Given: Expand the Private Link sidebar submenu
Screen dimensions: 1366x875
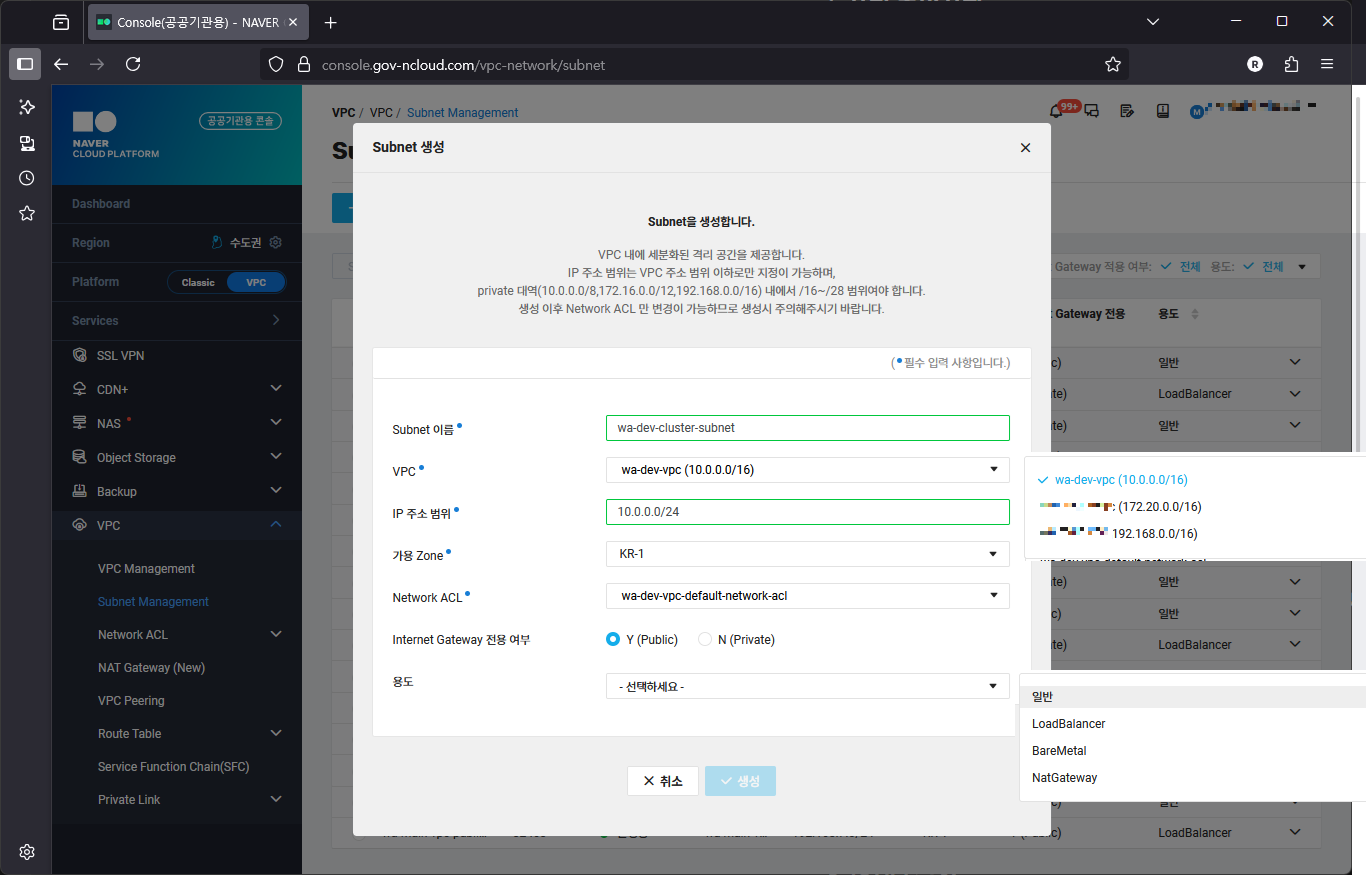Looking at the screenshot, I should click(276, 799).
